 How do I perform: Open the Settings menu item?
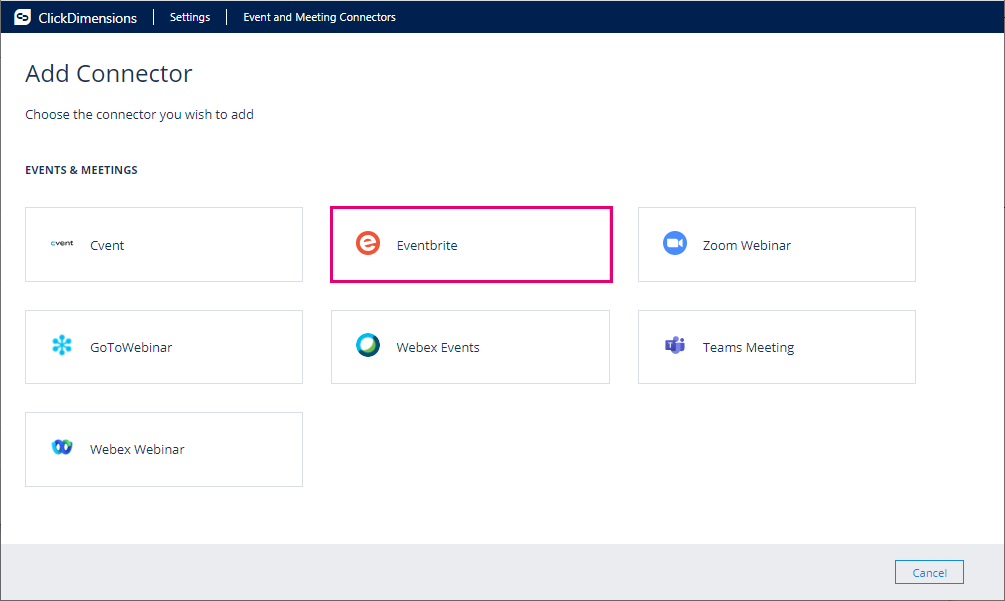pyautogui.click(x=189, y=16)
